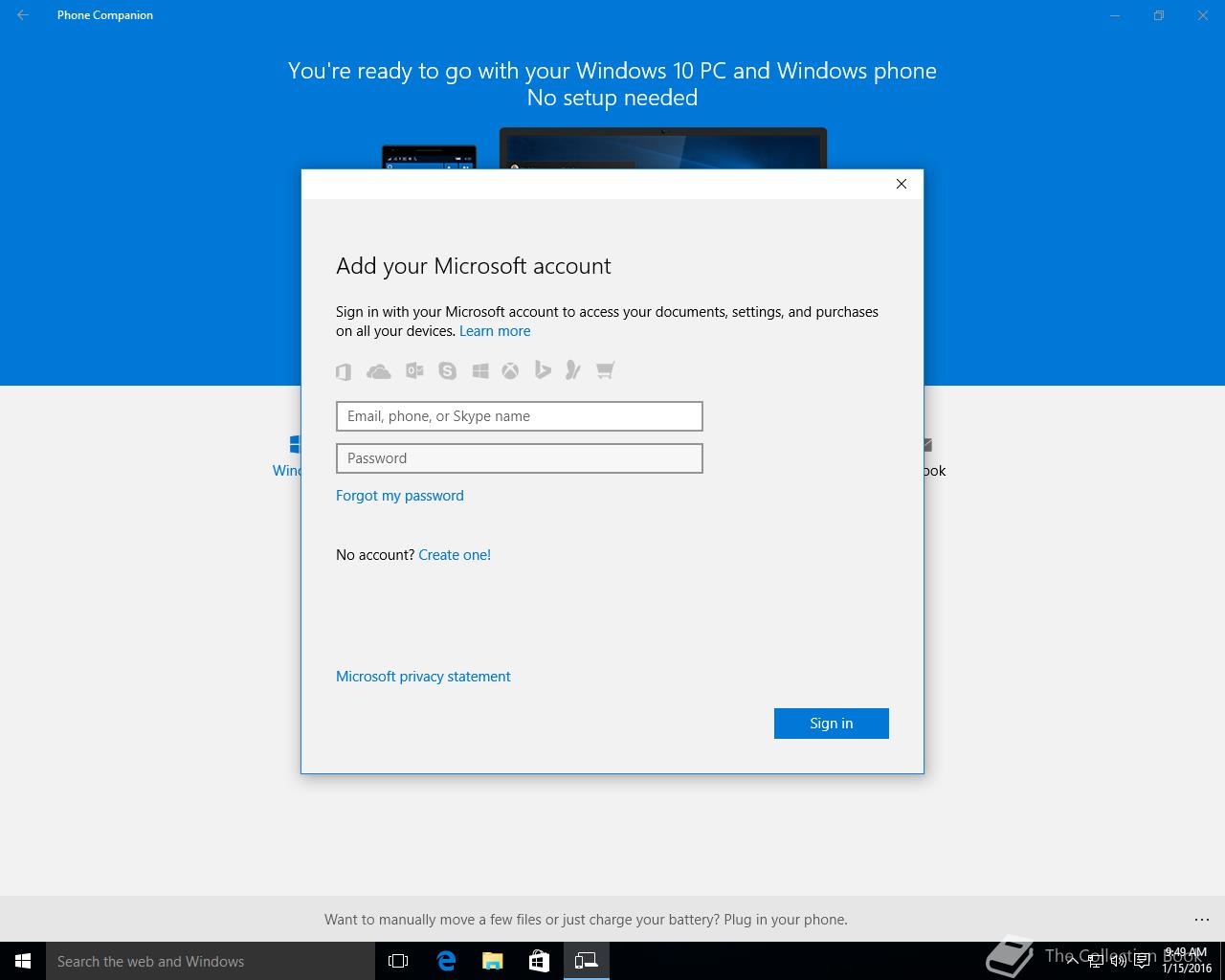
Task: Restore down the Phone Companion window
Action: click(1159, 15)
